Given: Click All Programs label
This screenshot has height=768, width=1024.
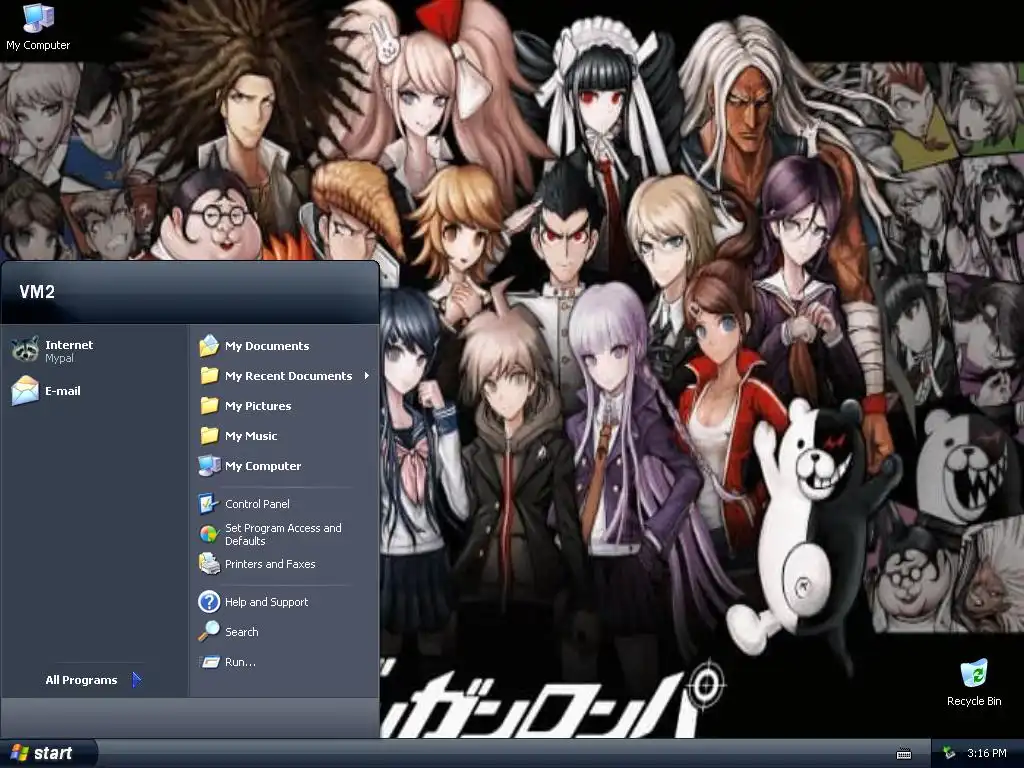Looking at the screenshot, I should 81,680.
